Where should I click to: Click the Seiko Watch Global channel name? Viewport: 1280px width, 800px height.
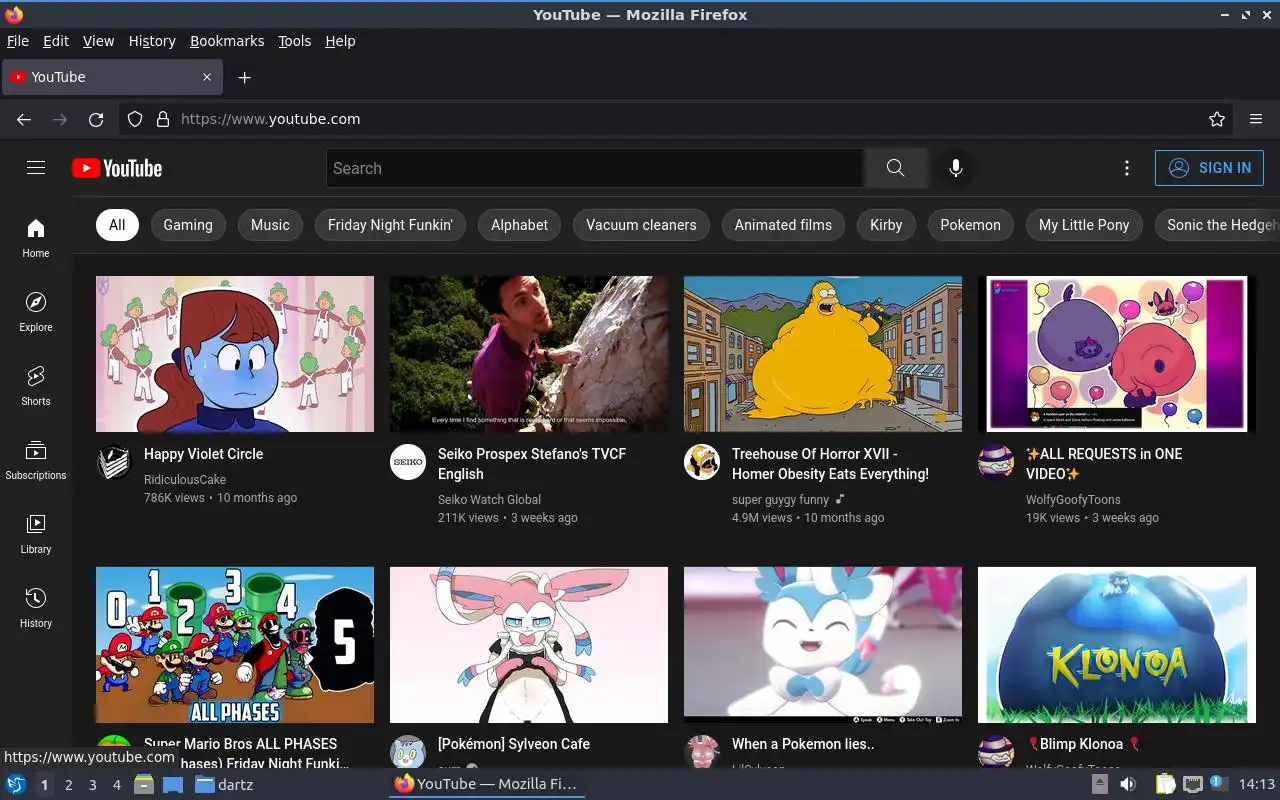click(489, 500)
